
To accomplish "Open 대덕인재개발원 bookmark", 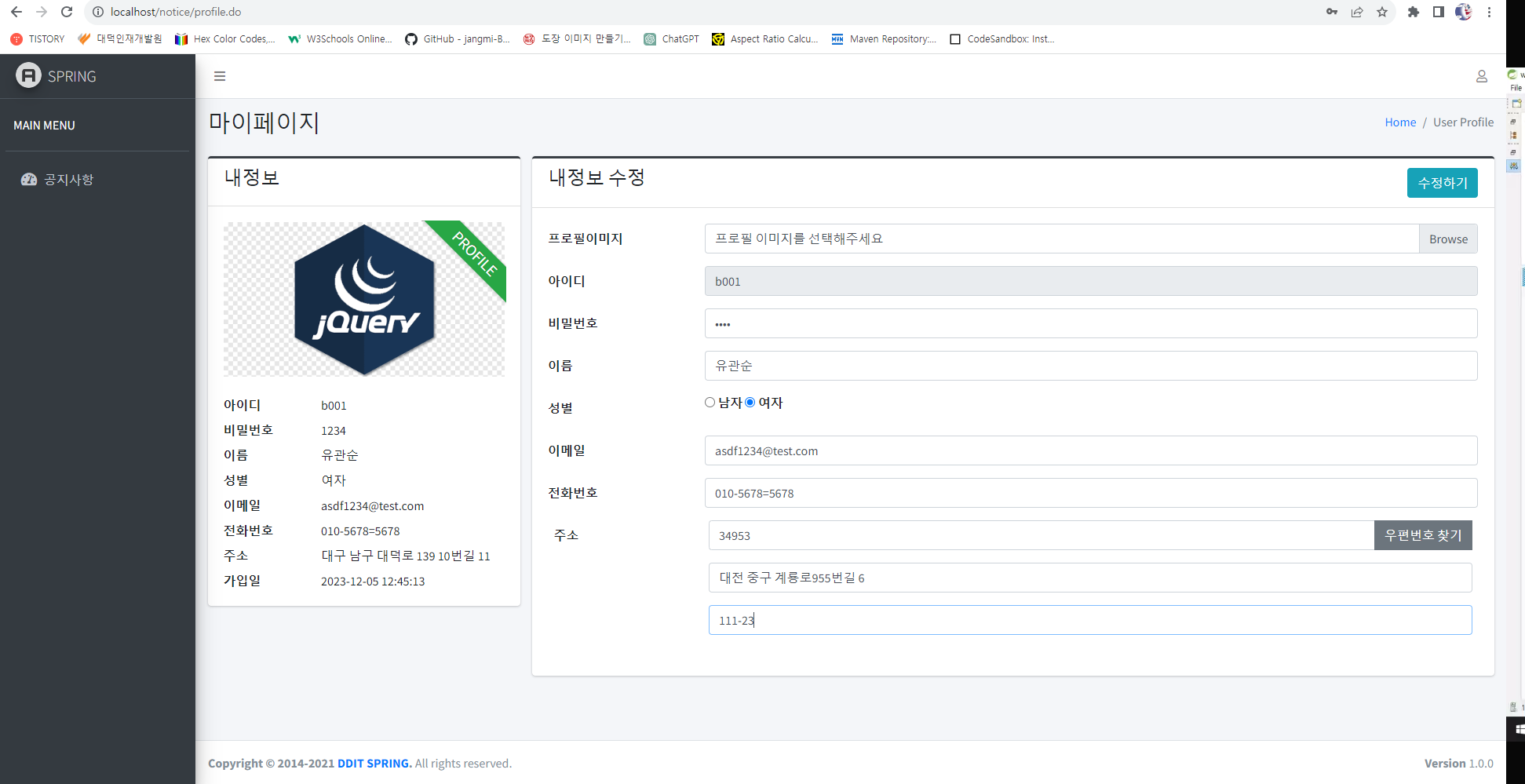I will click(x=120, y=38).
